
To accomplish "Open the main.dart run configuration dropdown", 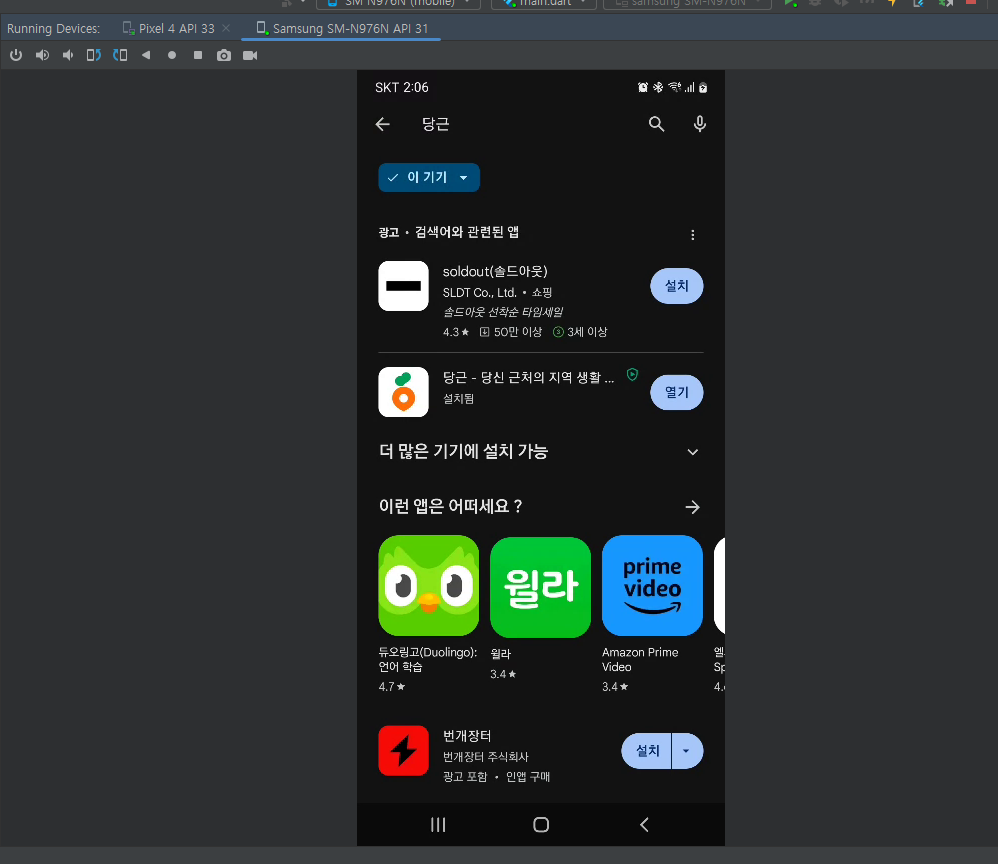I will 544,3.
